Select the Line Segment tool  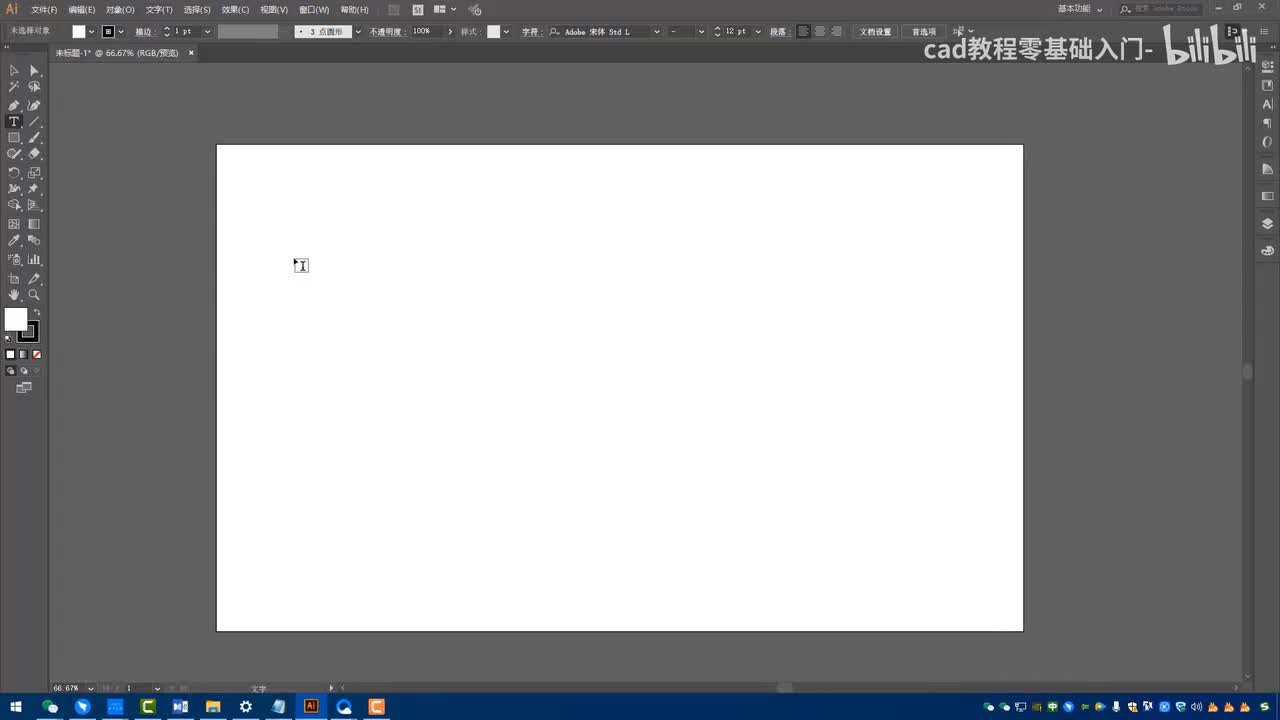[x=34, y=122]
